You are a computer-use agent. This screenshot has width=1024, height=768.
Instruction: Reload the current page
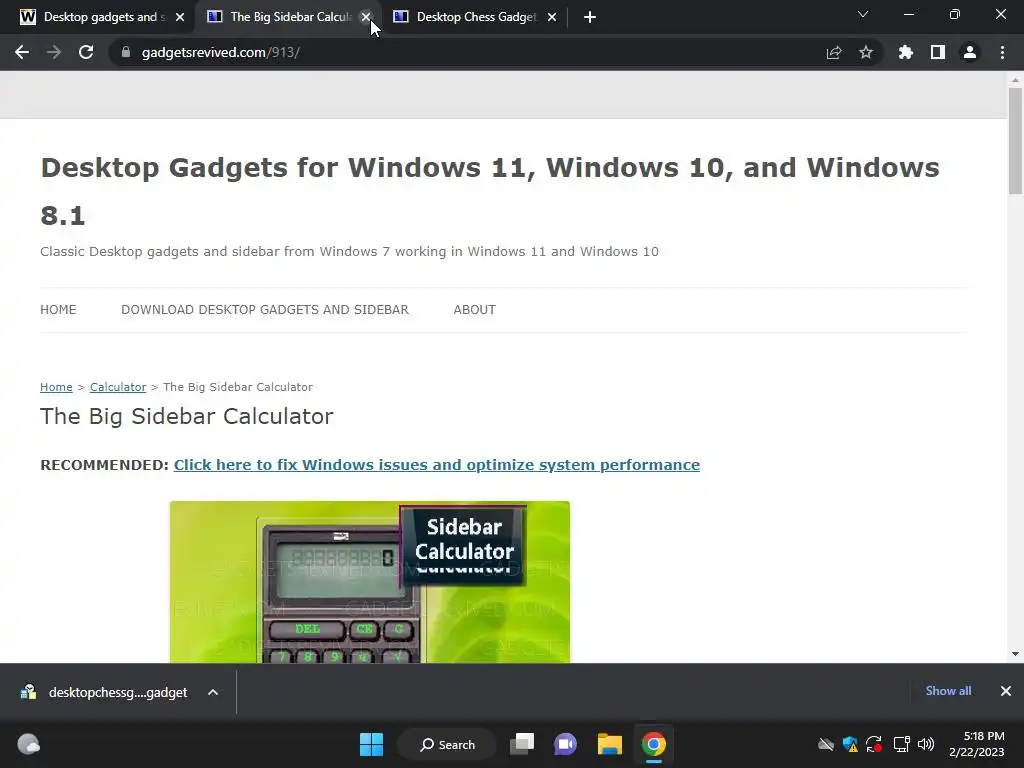pos(86,52)
